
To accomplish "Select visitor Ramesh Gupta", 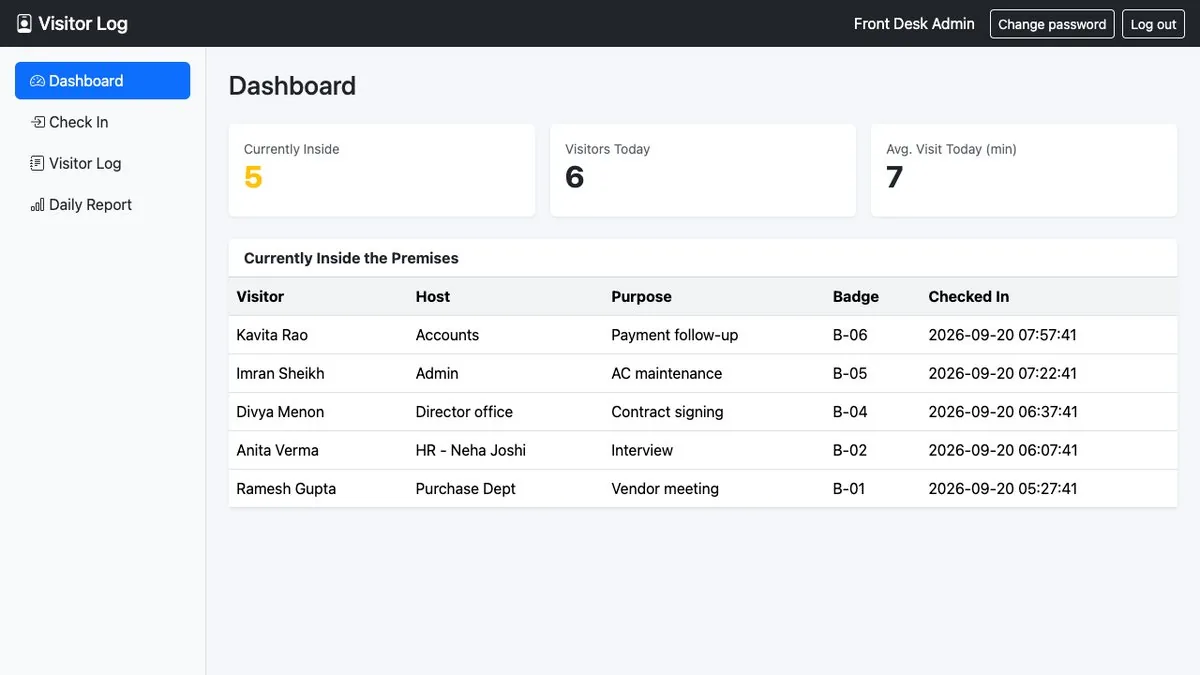I will click(286, 489).
